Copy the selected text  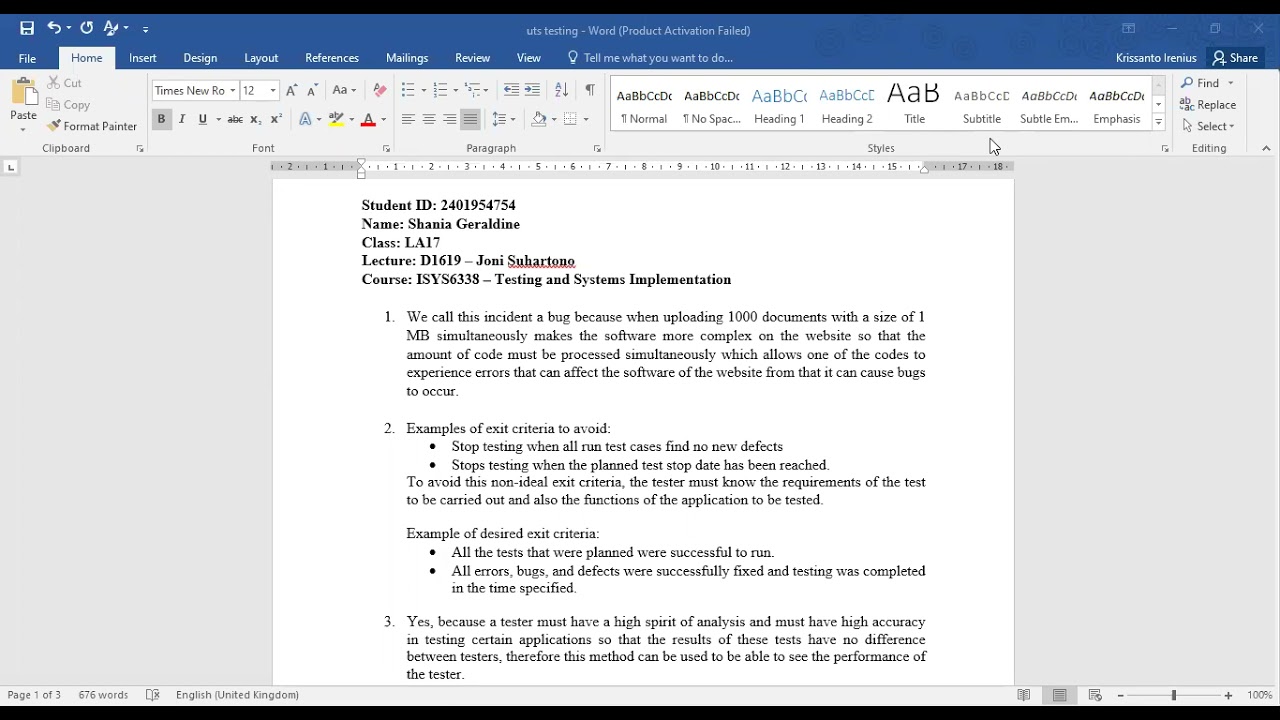[x=68, y=105]
